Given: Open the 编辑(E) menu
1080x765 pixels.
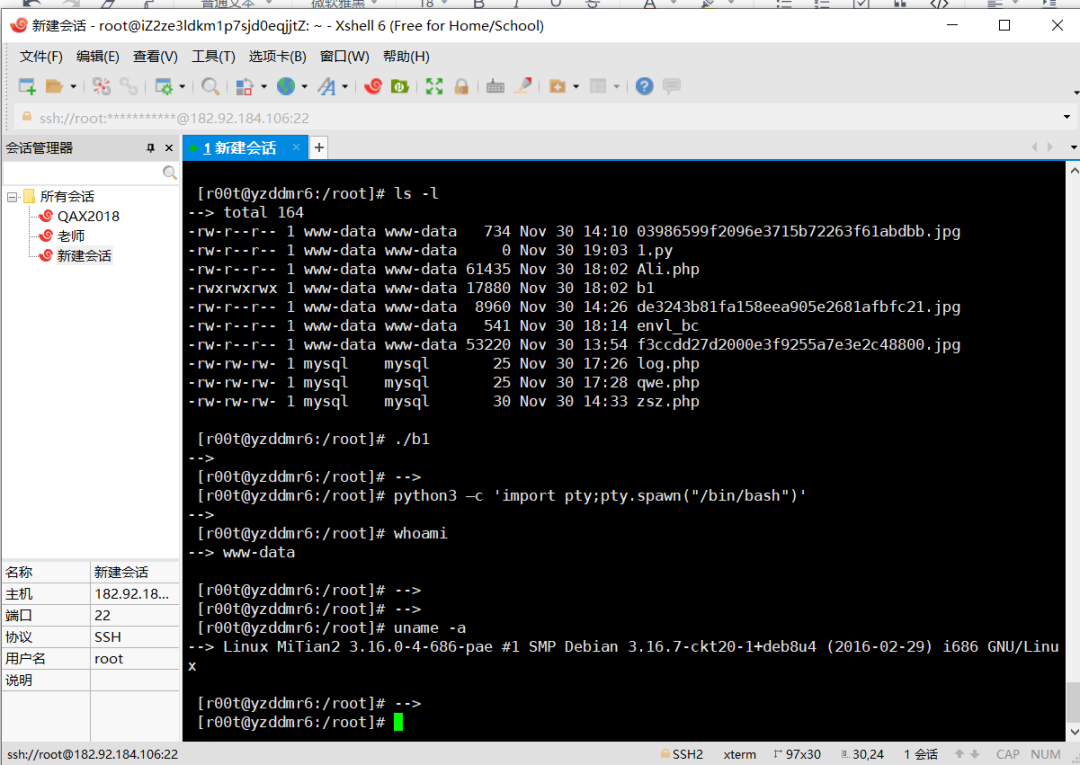Looking at the screenshot, I should pos(98,56).
